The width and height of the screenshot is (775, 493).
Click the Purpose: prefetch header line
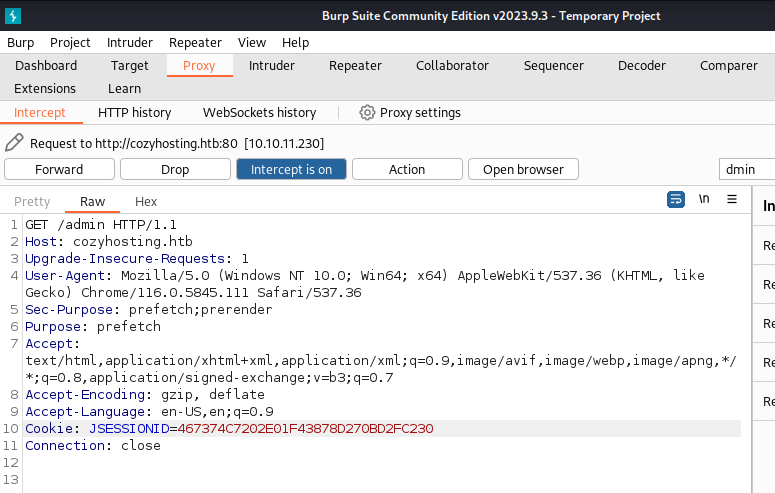click(93, 326)
